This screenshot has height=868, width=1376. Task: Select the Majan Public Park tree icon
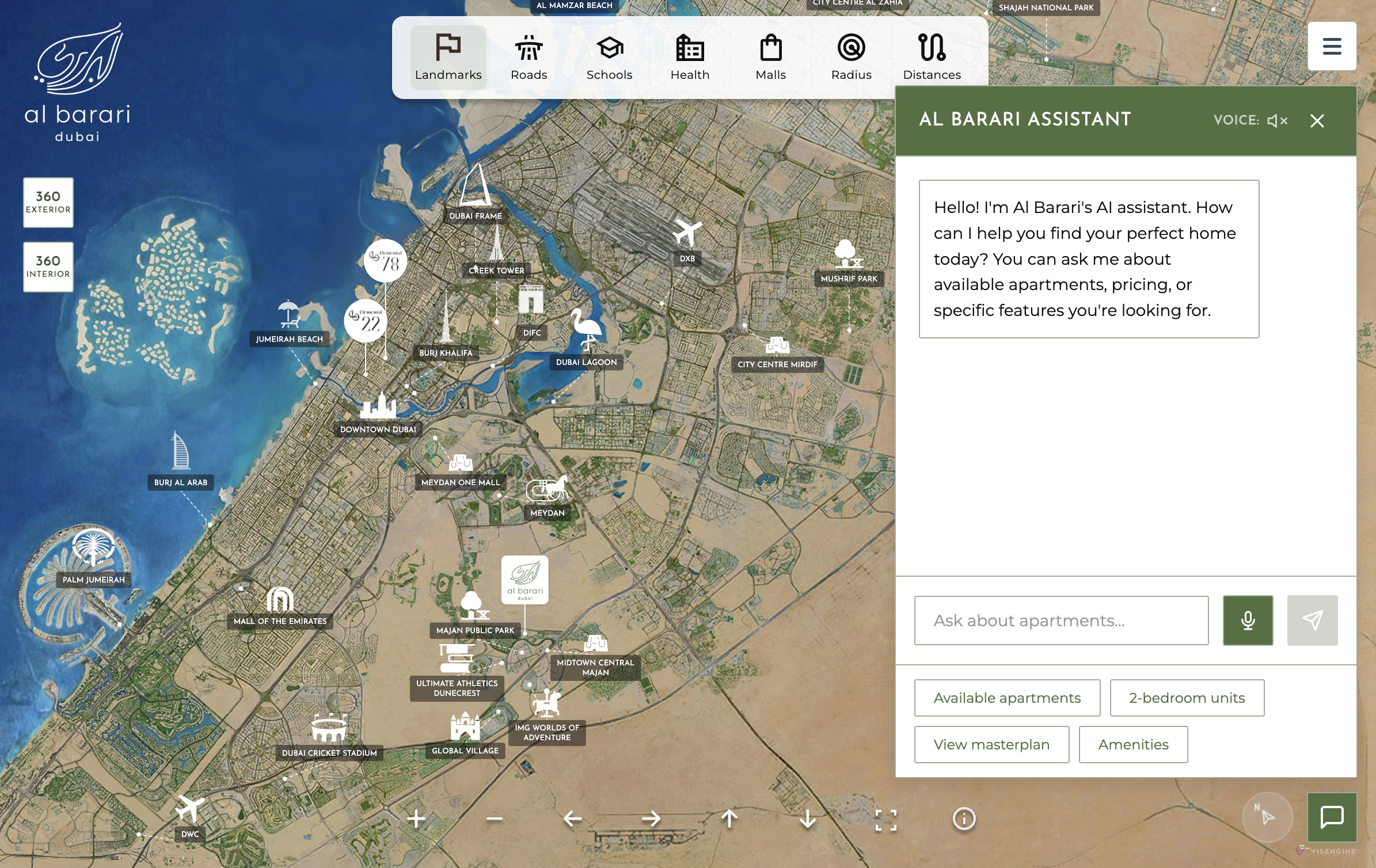point(474,606)
